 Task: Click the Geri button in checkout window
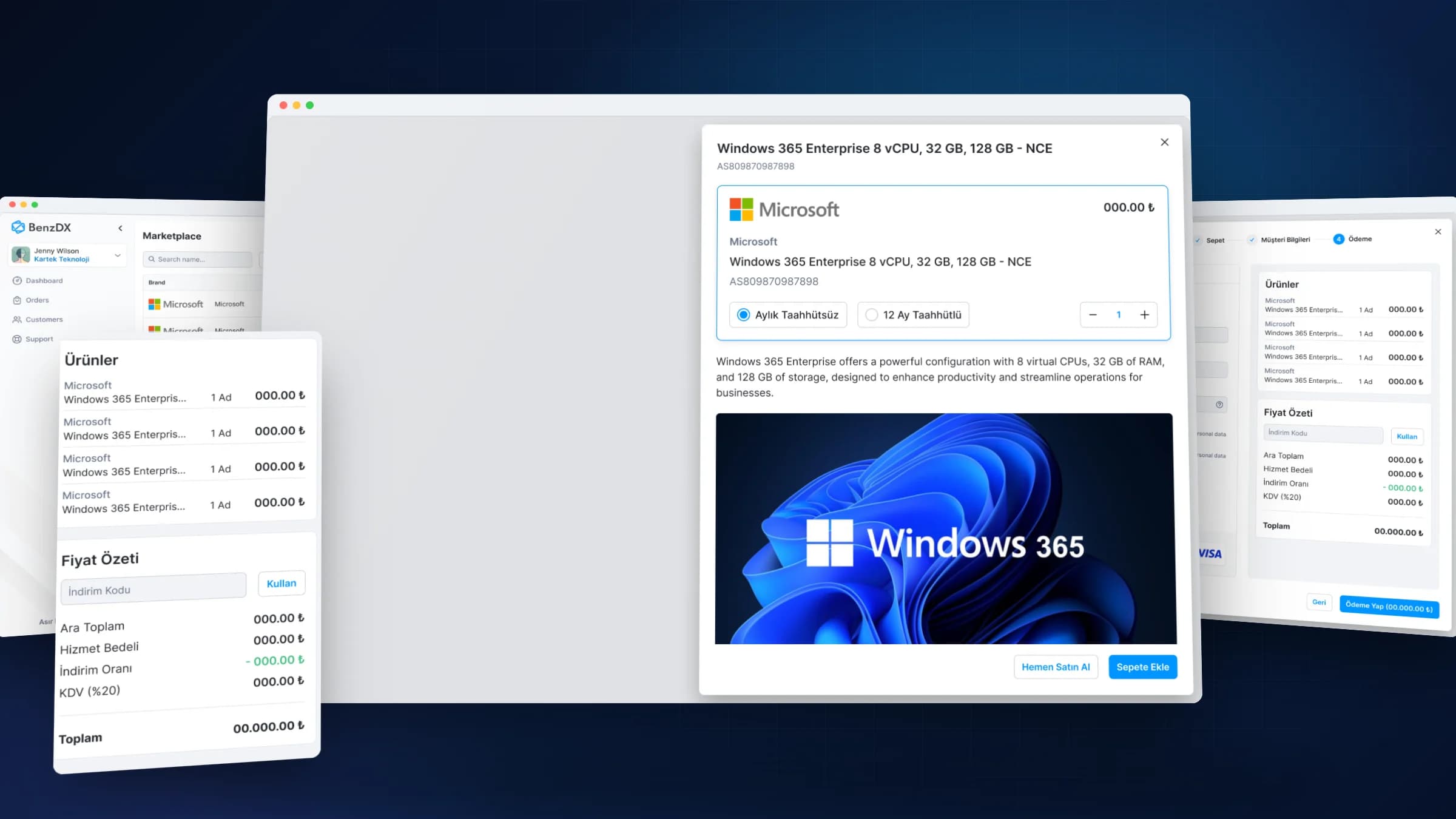(x=1319, y=602)
